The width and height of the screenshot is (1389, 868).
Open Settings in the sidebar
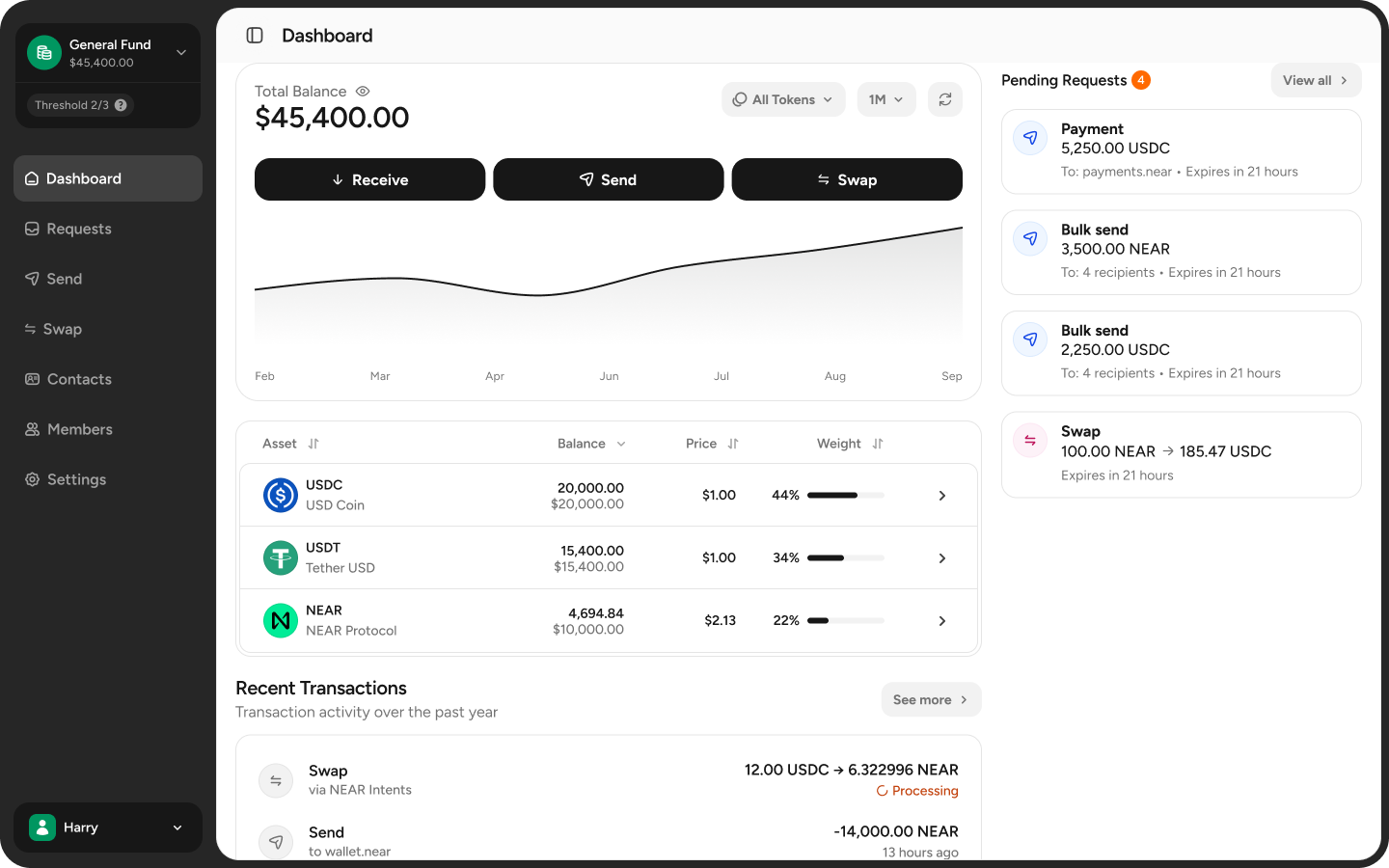108,479
